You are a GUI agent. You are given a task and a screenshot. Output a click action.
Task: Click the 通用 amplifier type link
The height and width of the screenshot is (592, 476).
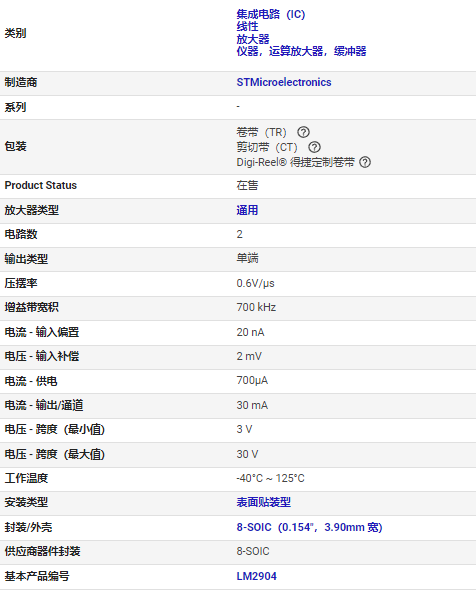[247, 210]
